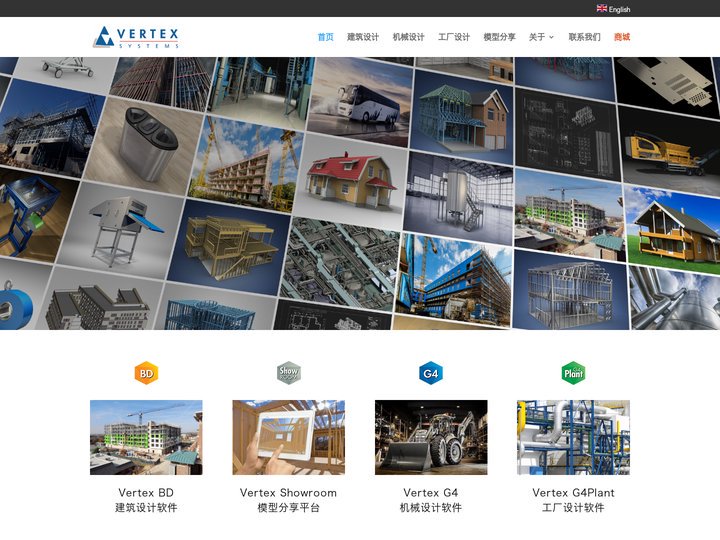Open the 工厂设计 menu item
The image size is (720, 540).
(454, 37)
